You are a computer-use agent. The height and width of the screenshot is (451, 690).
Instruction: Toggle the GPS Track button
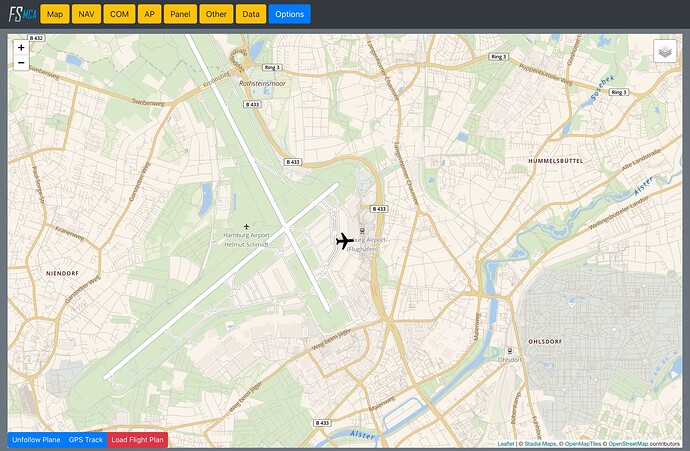[86, 440]
